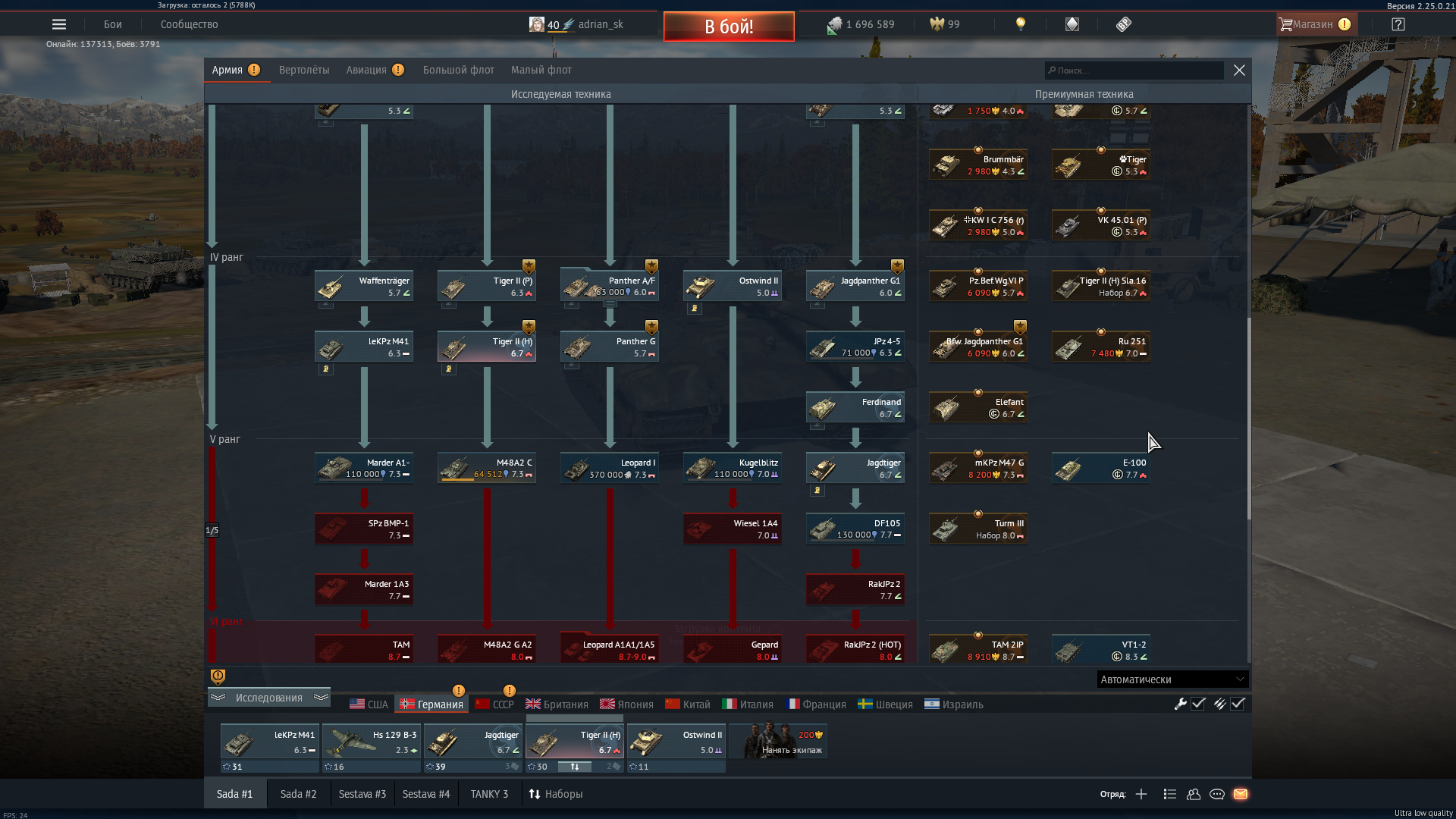
Task: Add squad member with plus icon
Action: click(1141, 794)
